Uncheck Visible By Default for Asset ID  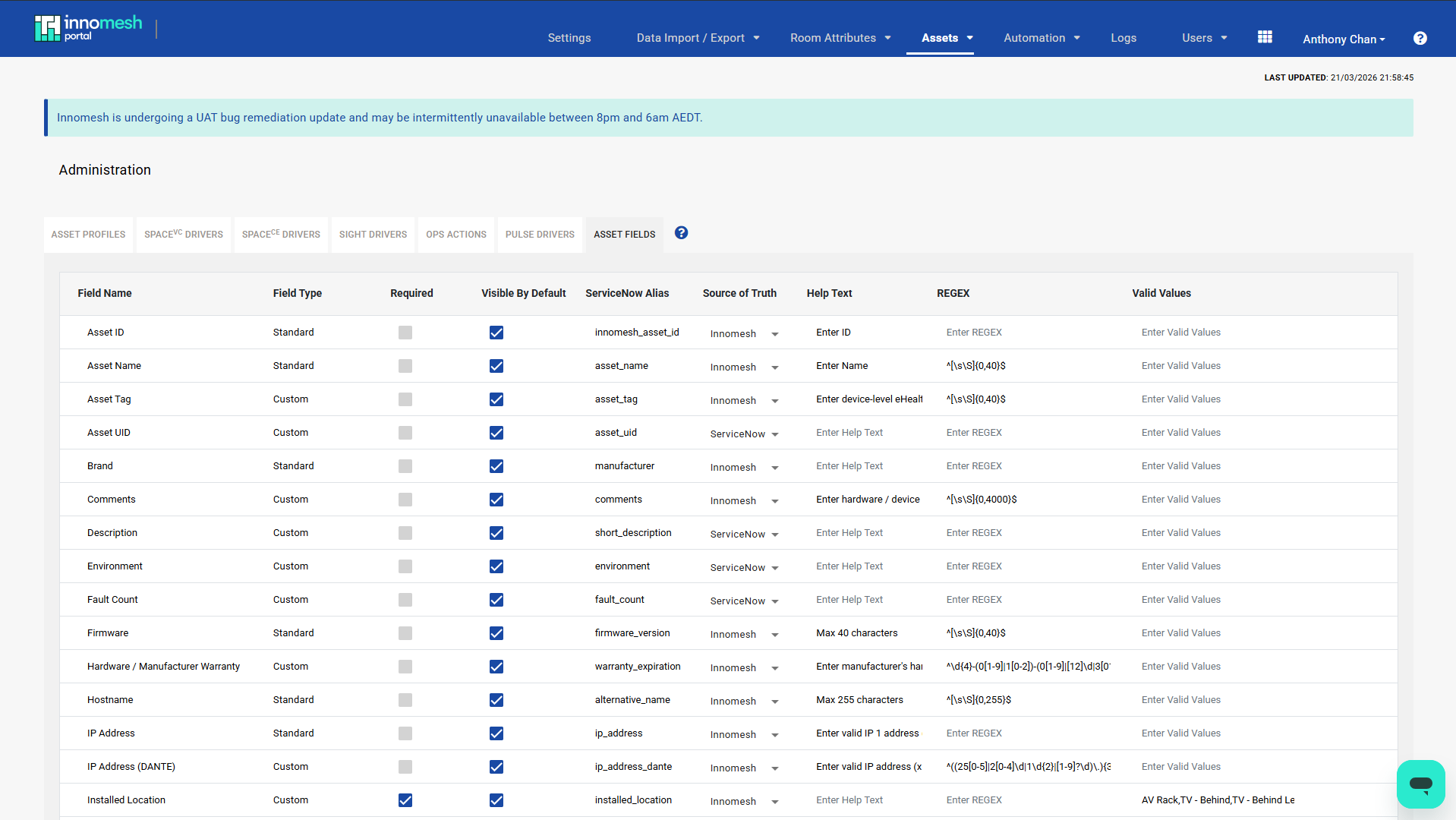496,333
